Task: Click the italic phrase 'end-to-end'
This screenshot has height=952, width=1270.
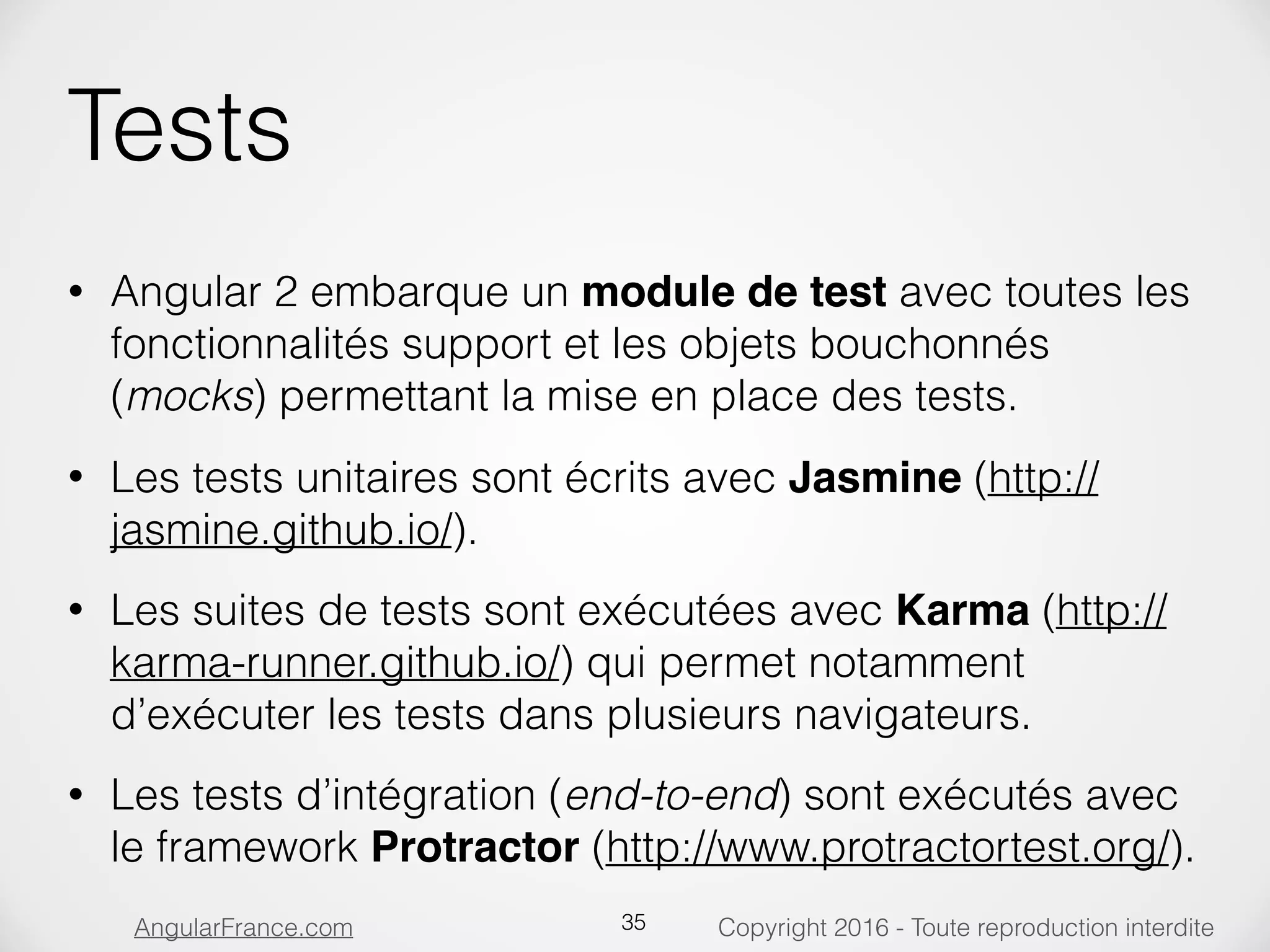Action: [x=672, y=795]
